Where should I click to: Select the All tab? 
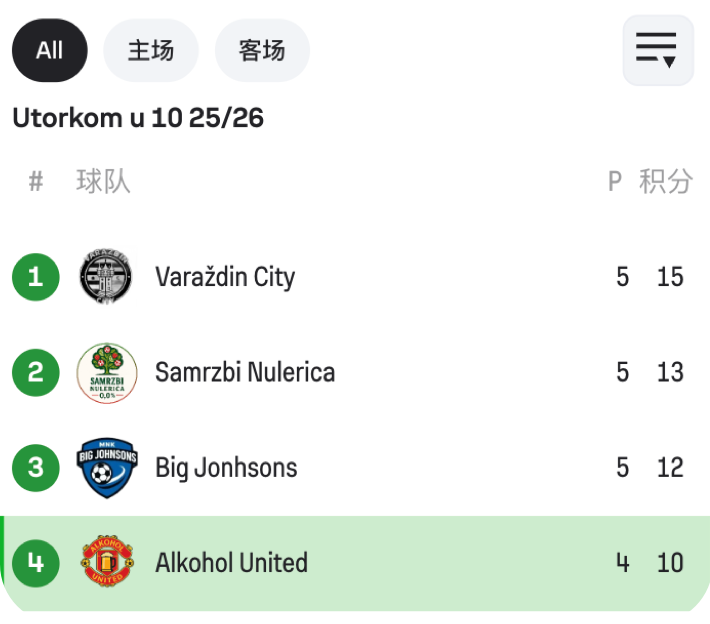[49, 50]
